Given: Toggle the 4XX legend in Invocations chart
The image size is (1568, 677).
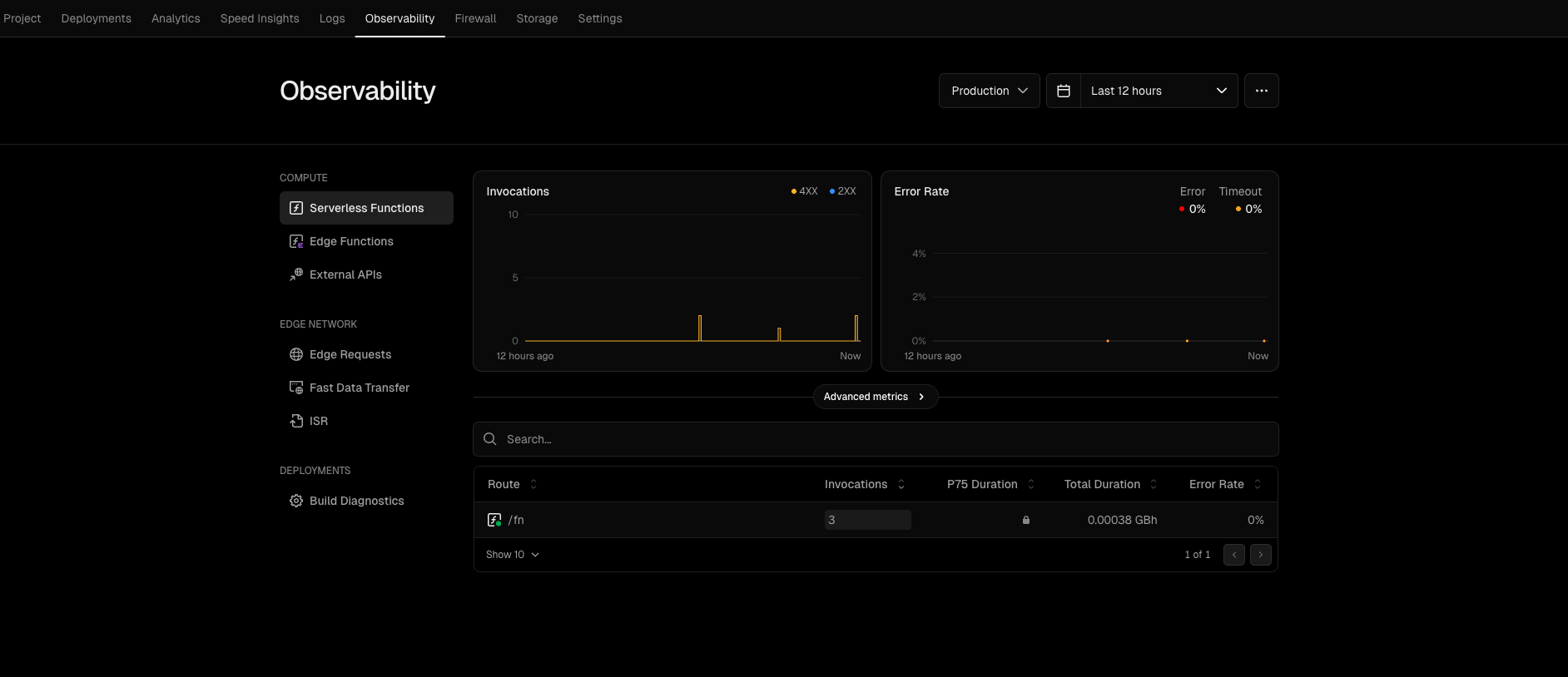Looking at the screenshot, I should coord(805,191).
